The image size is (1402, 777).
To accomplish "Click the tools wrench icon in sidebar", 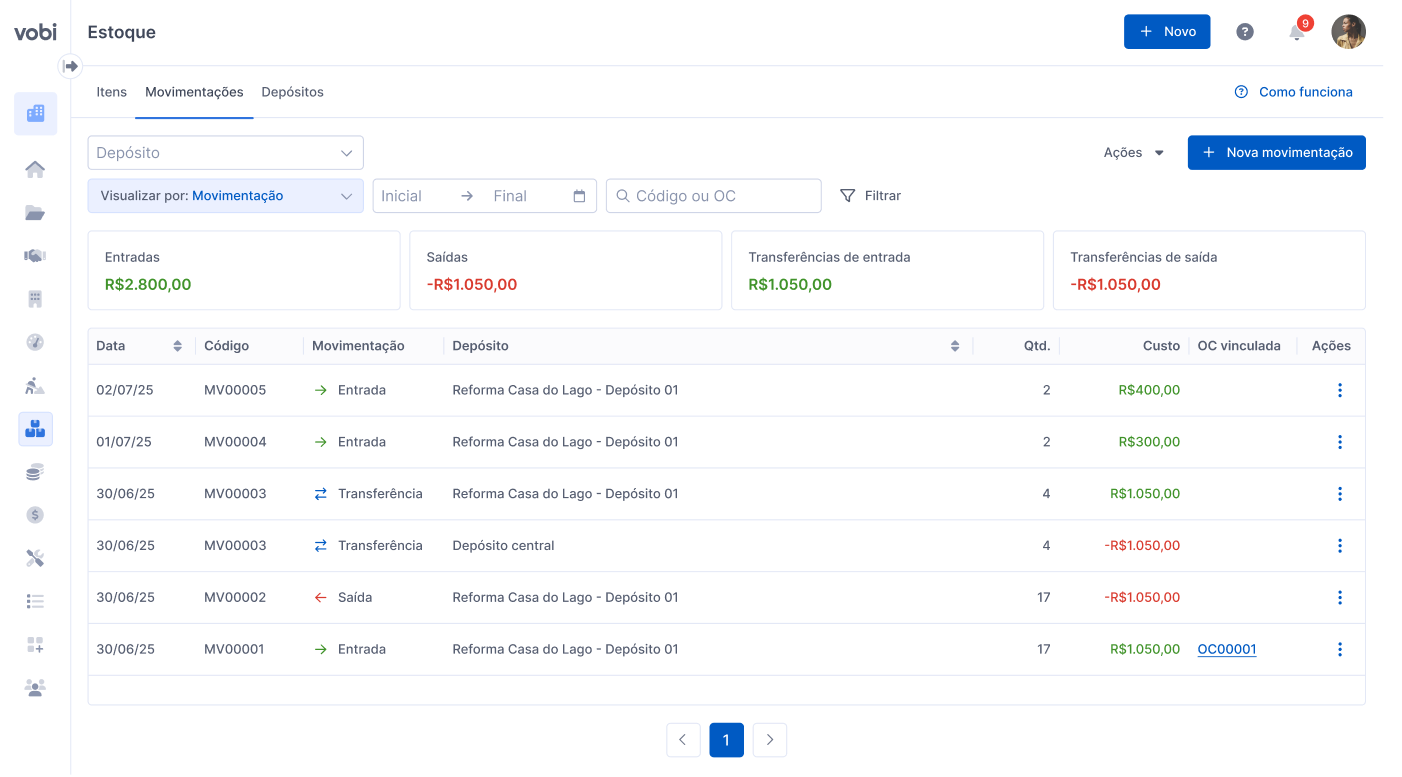I will pos(35,558).
